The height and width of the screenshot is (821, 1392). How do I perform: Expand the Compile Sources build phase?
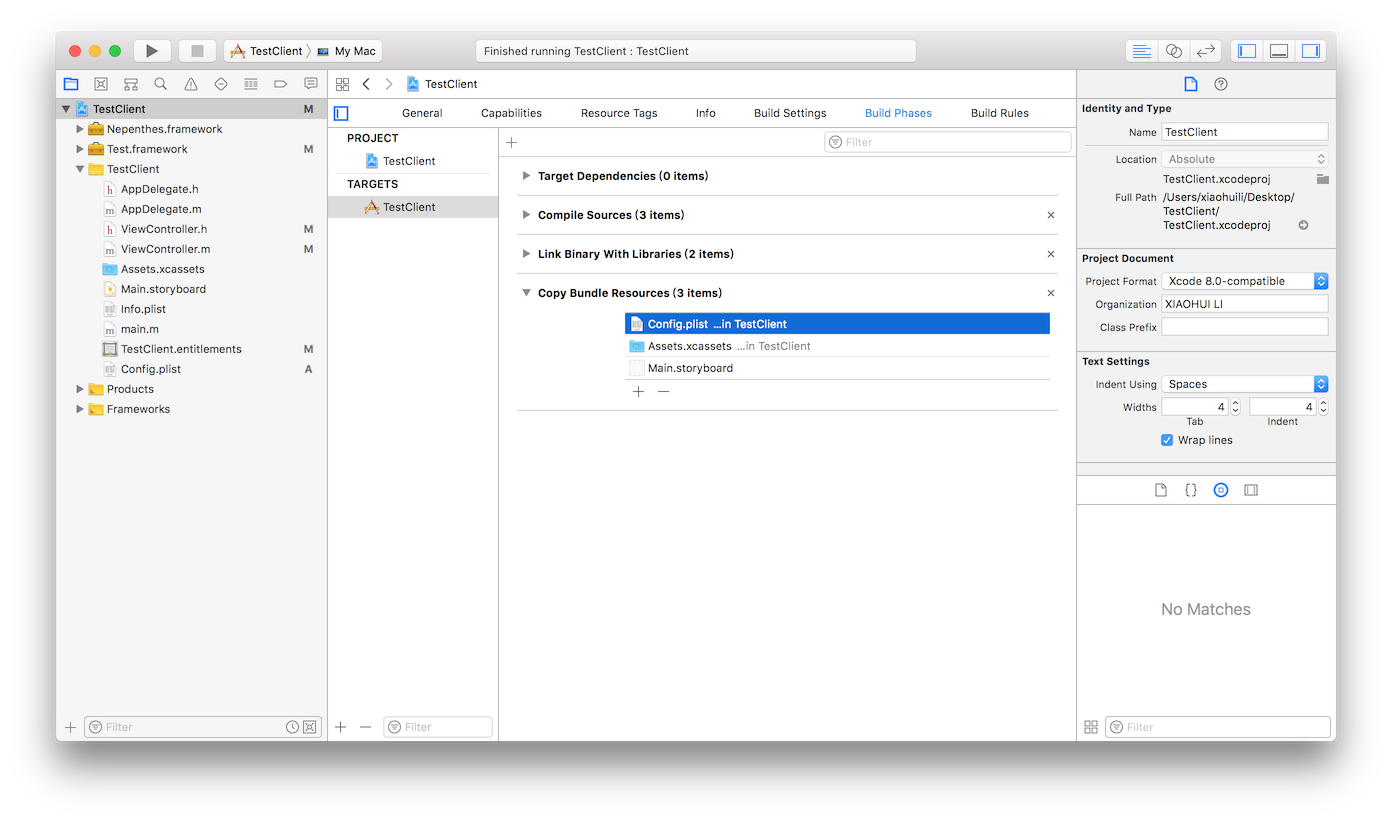[x=526, y=215]
